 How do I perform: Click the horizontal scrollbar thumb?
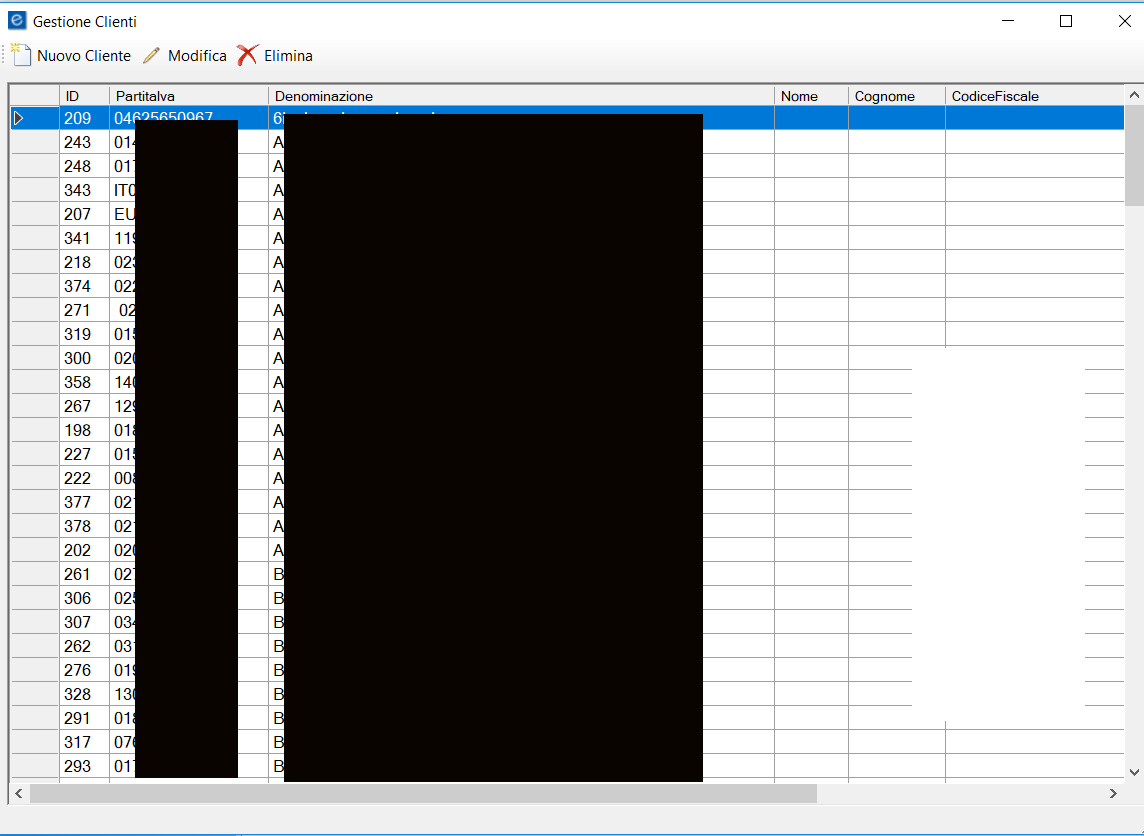423,794
